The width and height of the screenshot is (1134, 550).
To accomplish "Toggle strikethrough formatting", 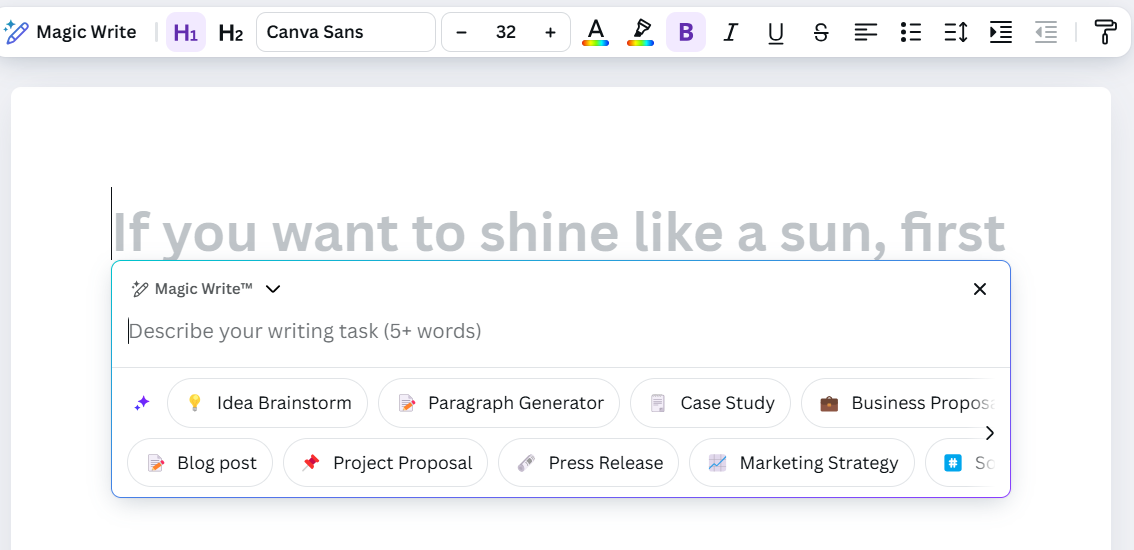I will point(821,32).
